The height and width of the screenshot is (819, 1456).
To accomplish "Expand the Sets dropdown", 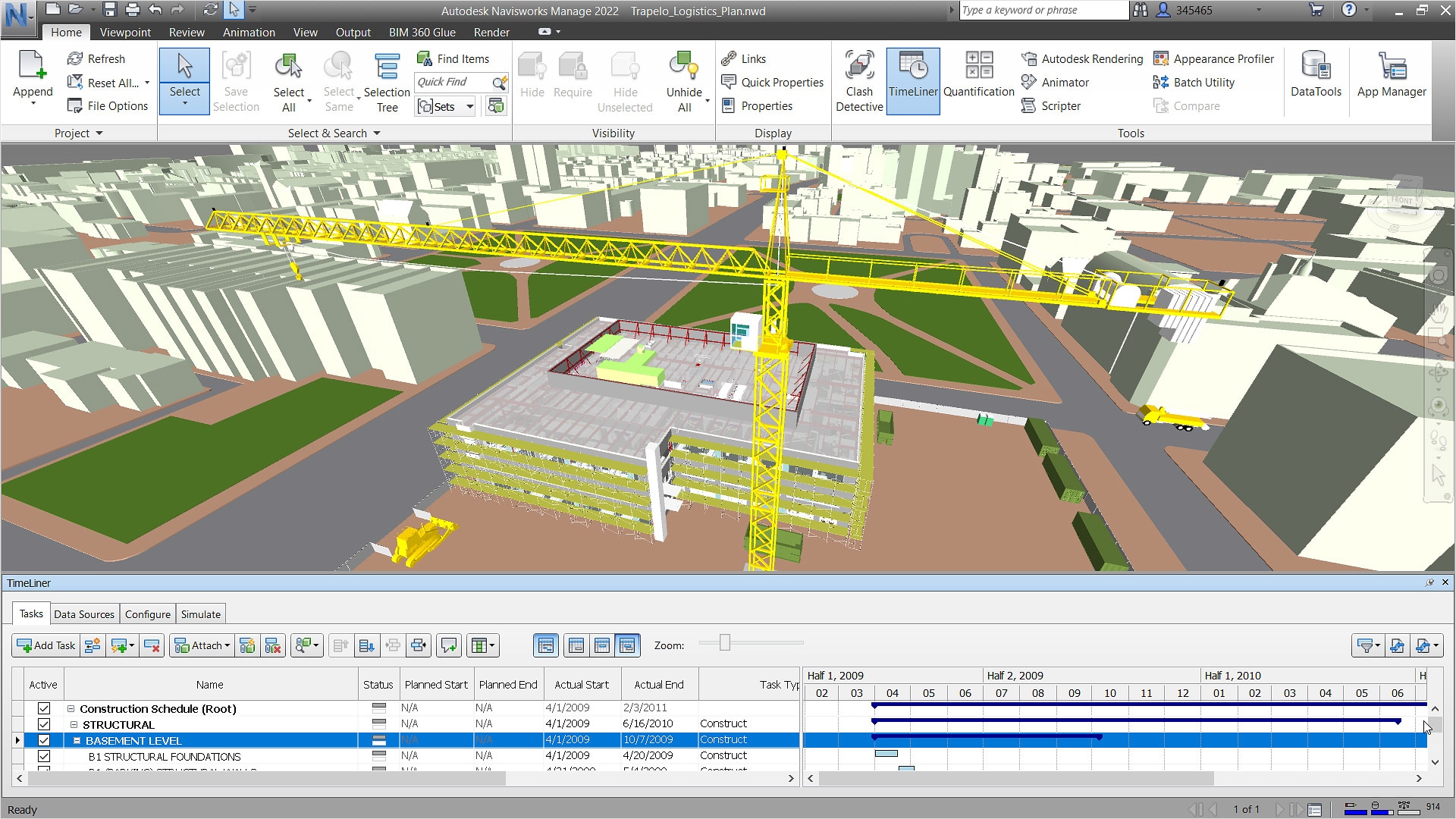I will click(x=469, y=106).
